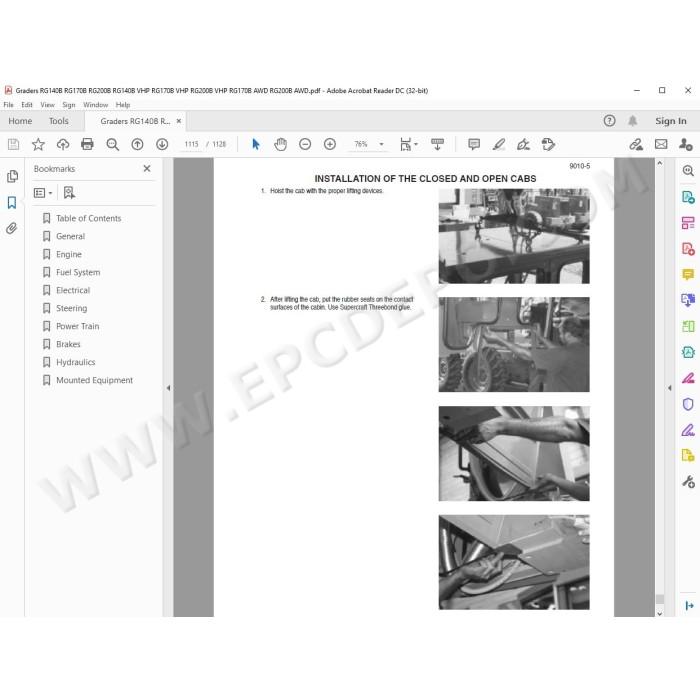This screenshot has width=700, height=700.
Task: Choose the Selection arrow tool
Action: pyautogui.click(x=256, y=144)
